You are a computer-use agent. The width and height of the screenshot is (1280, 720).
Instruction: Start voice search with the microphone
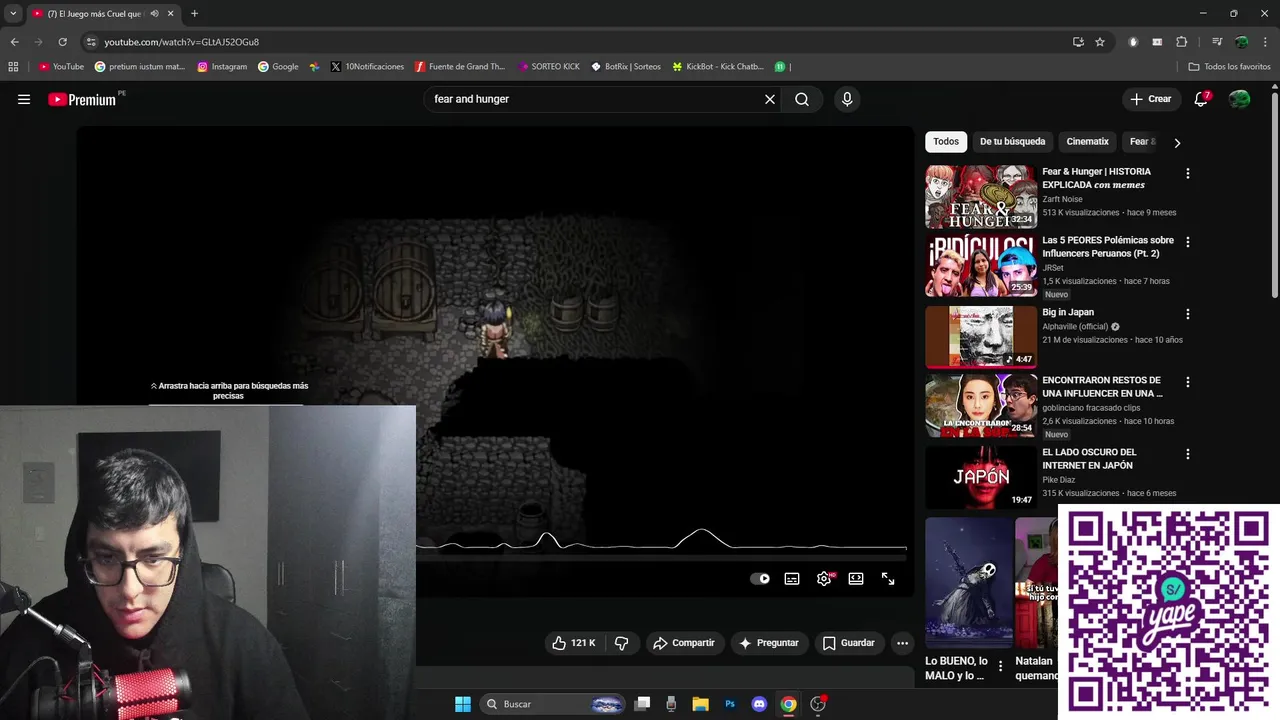847,99
